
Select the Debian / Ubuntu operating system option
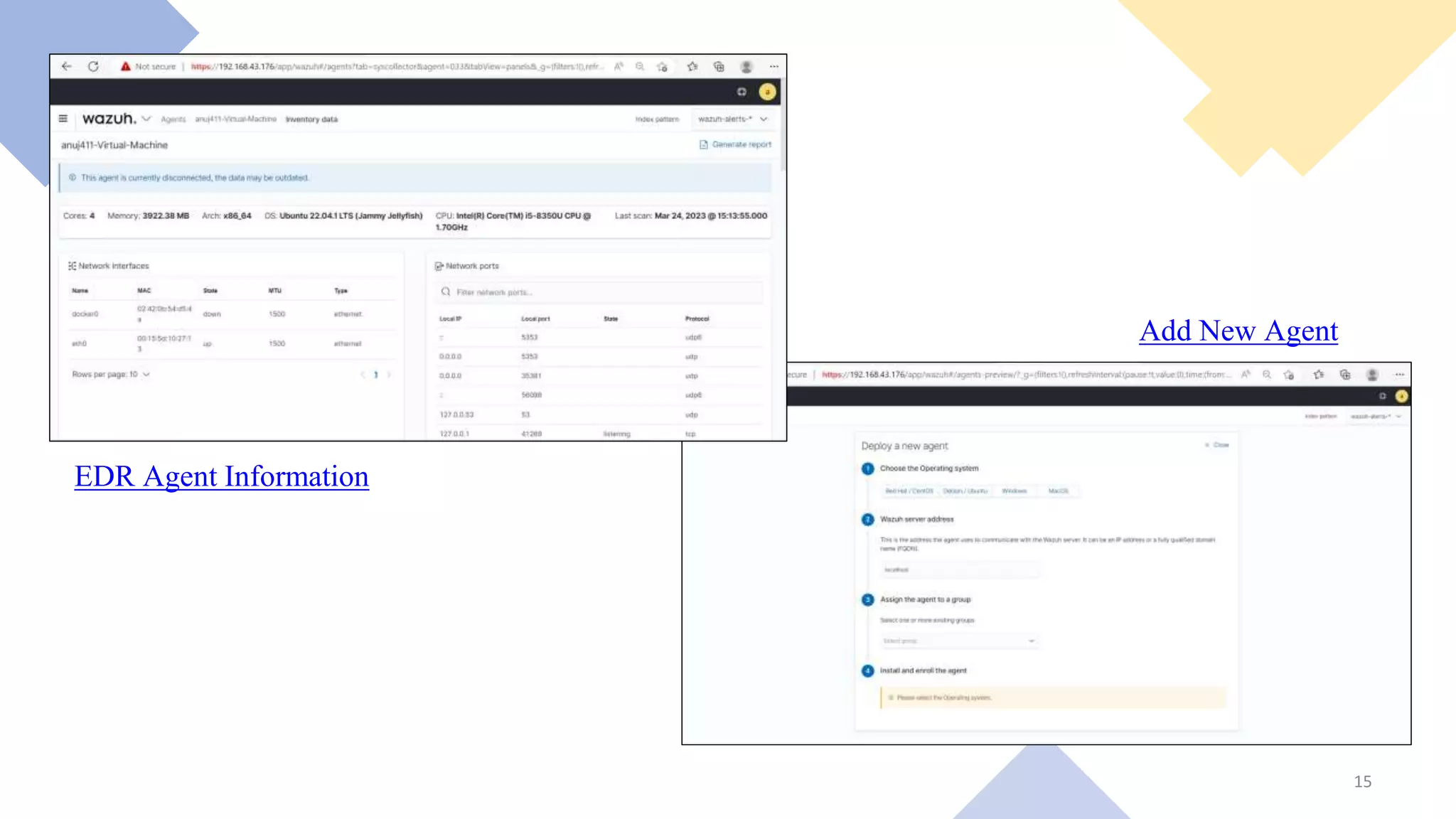965,491
